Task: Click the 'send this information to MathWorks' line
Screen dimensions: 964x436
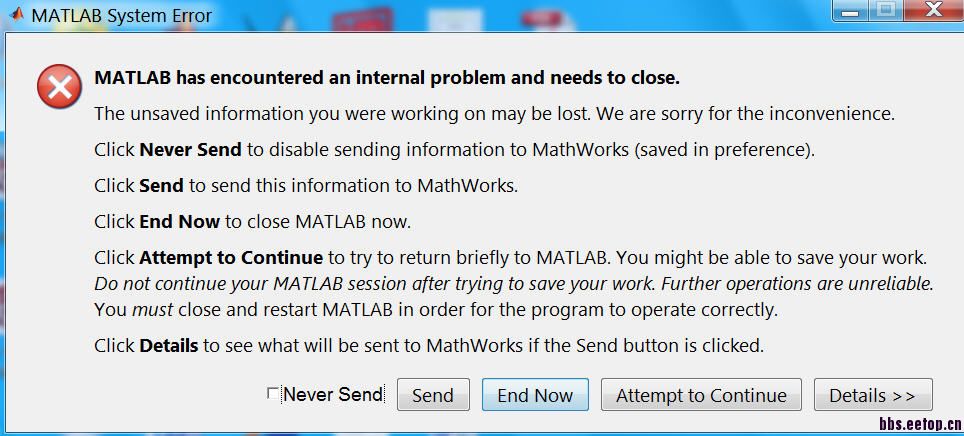Action: tap(306, 186)
